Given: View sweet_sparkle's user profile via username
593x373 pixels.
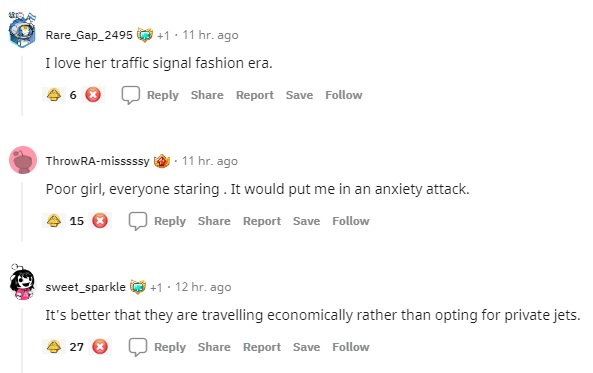Looking at the screenshot, I should click(85, 287).
